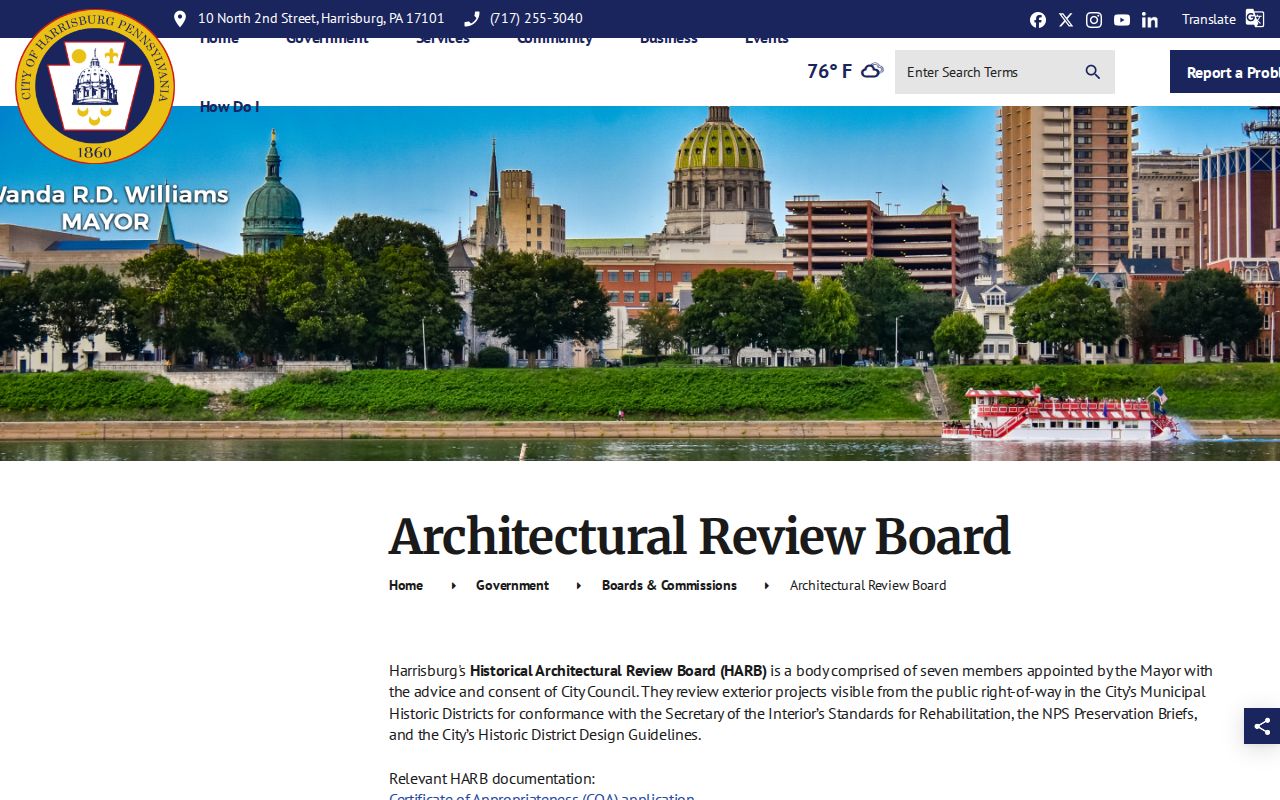1280x800 pixels.
Task: Click the Report a Problem button
Action: pyautogui.click(x=1225, y=72)
